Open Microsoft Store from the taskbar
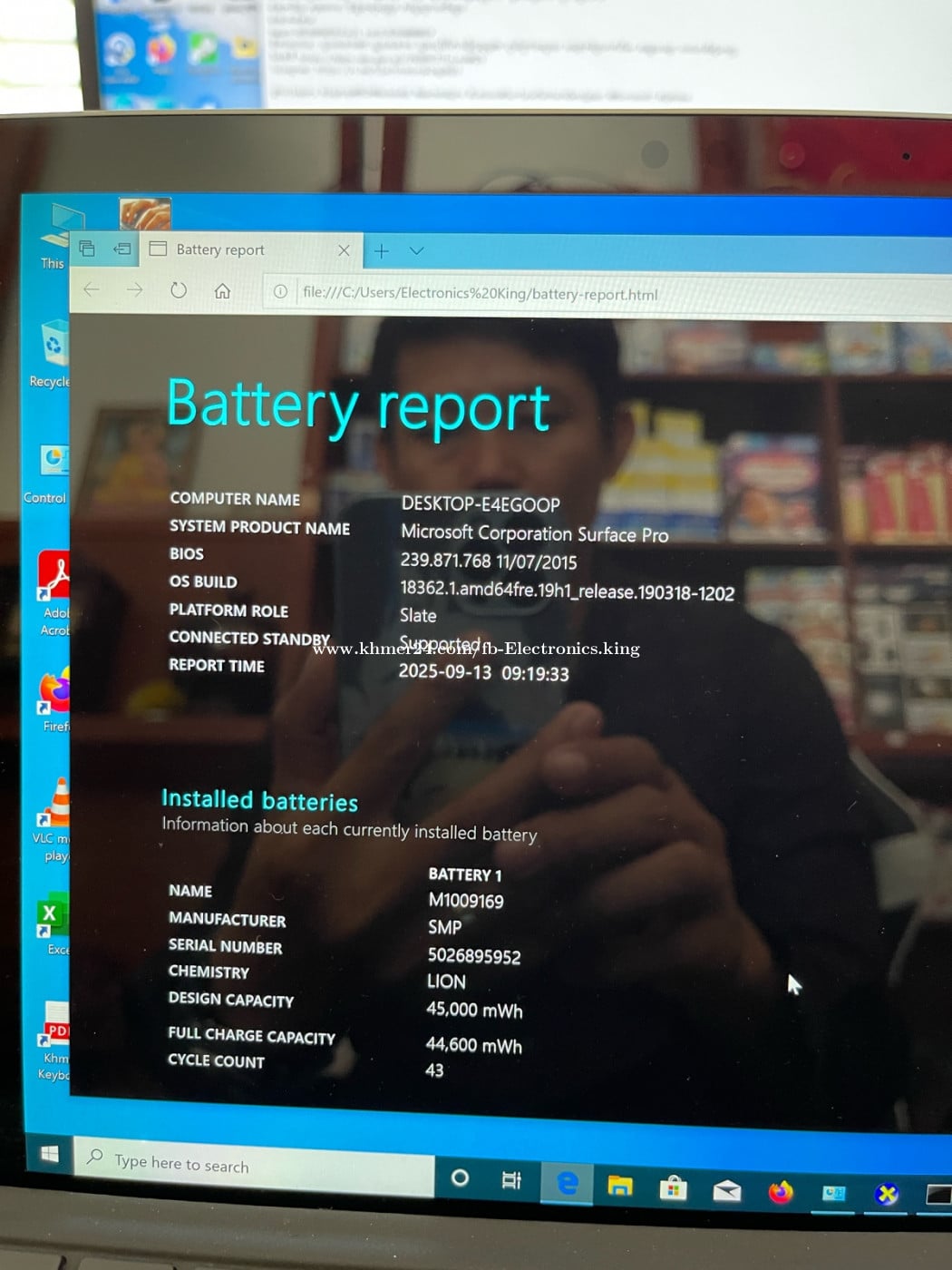Screen dimensions: 952x1270 coord(673,1187)
